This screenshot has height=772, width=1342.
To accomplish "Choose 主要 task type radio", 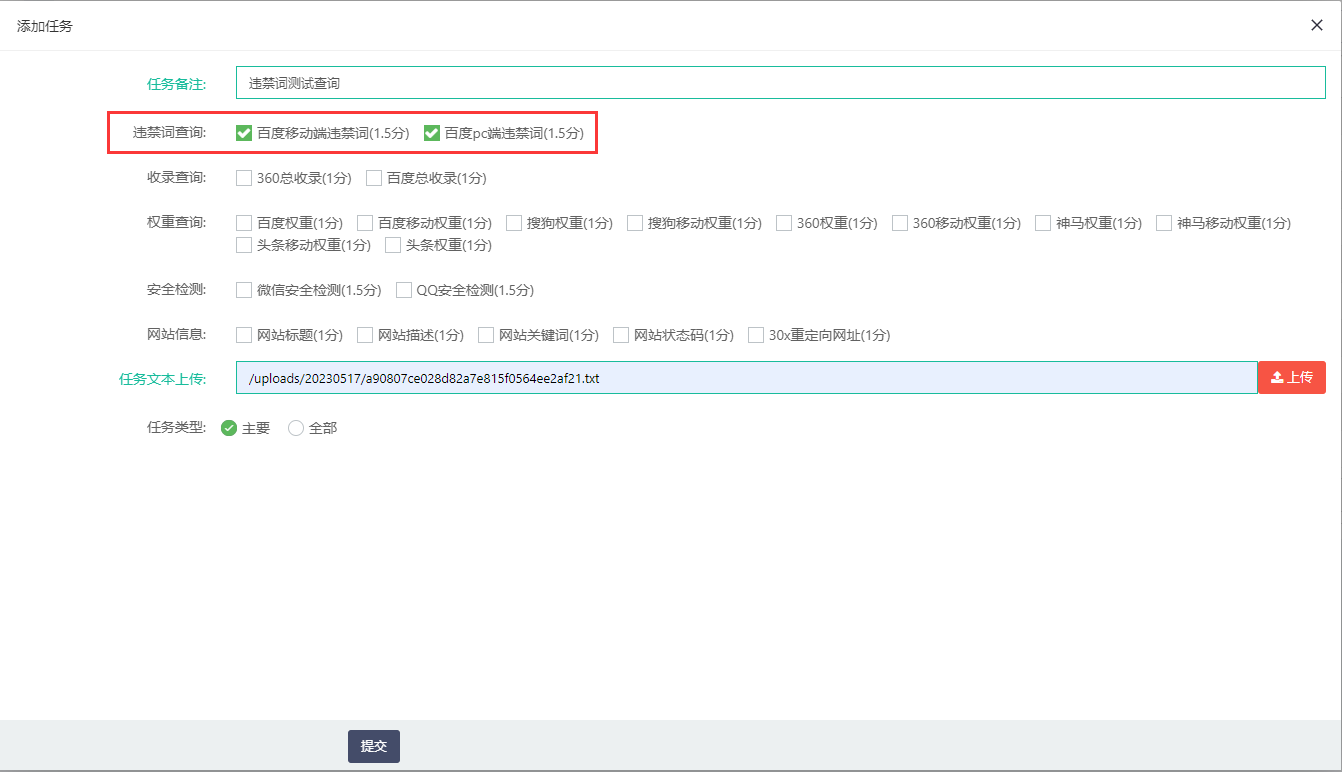I will [229, 428].
